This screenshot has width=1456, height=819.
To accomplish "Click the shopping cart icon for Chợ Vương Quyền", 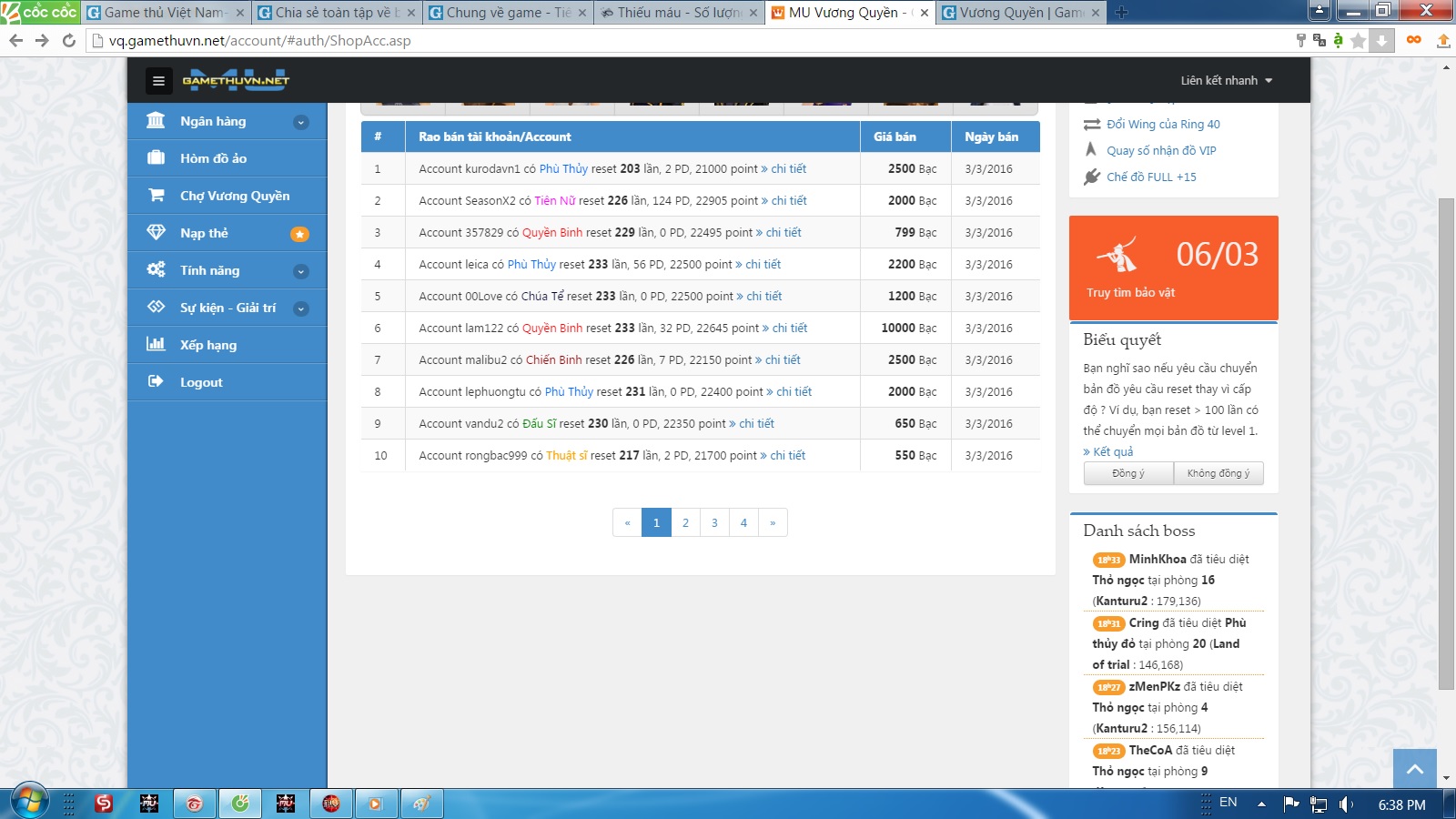I will click(157, 196).
